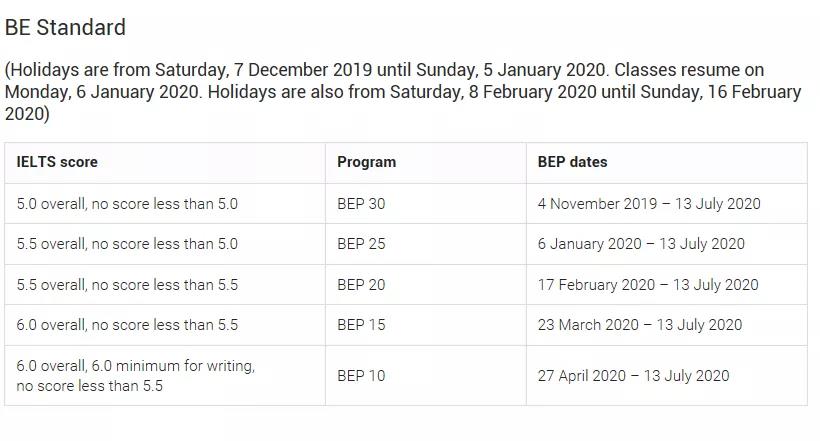Click the BEP 30 program cell
Image resolution: width=820 pixels, height=441 pixels.
361,204
